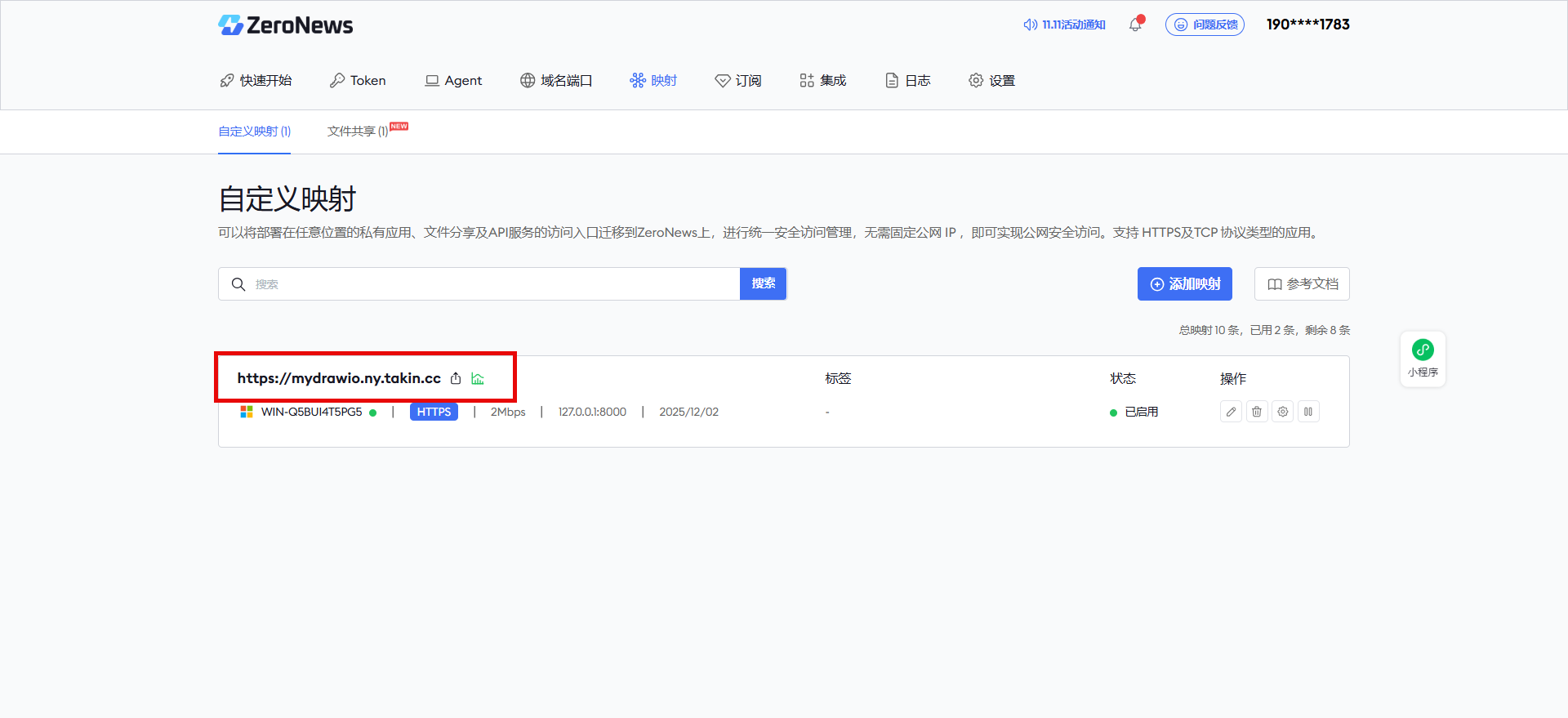Click the 添加映射 button
This screenshot has height=718, width=1568.
[1184, 283]
